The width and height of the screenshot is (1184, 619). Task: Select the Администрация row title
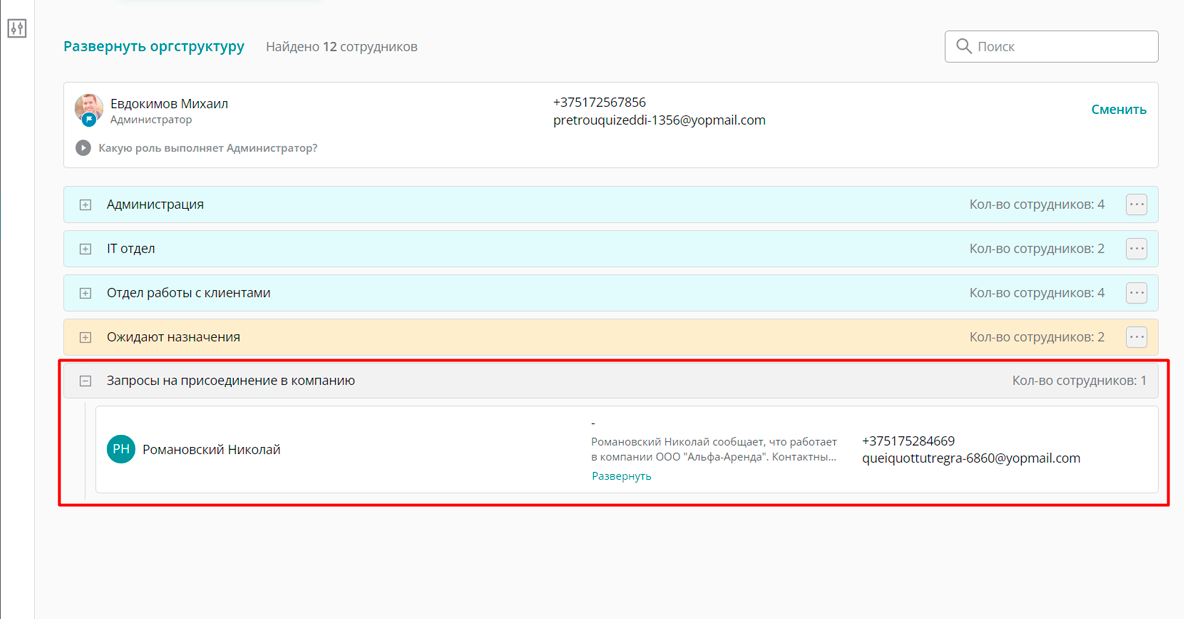coord(155,205)
